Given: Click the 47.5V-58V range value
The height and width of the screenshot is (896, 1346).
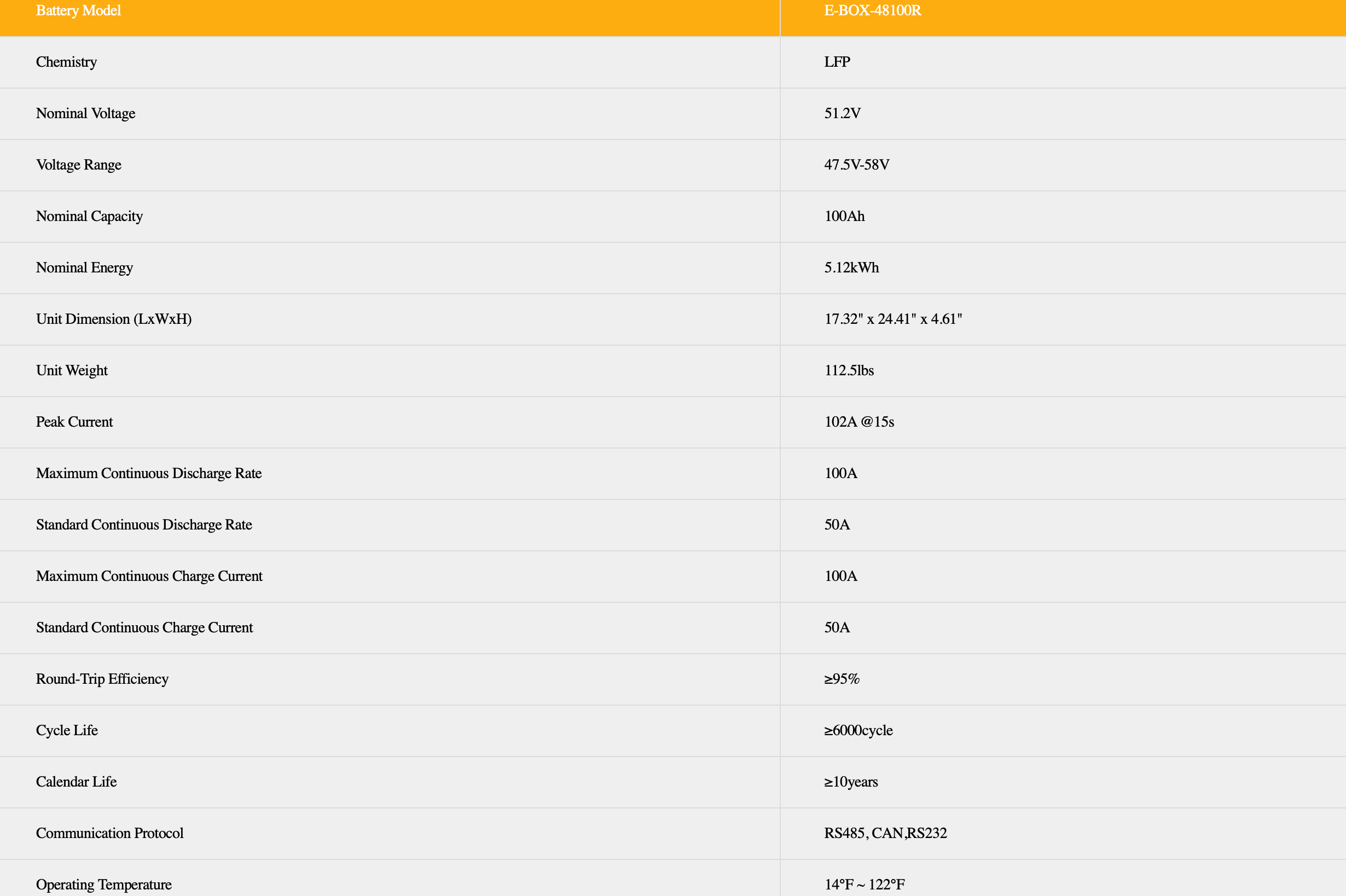Looking at the screenshot, I should point(856,165).
